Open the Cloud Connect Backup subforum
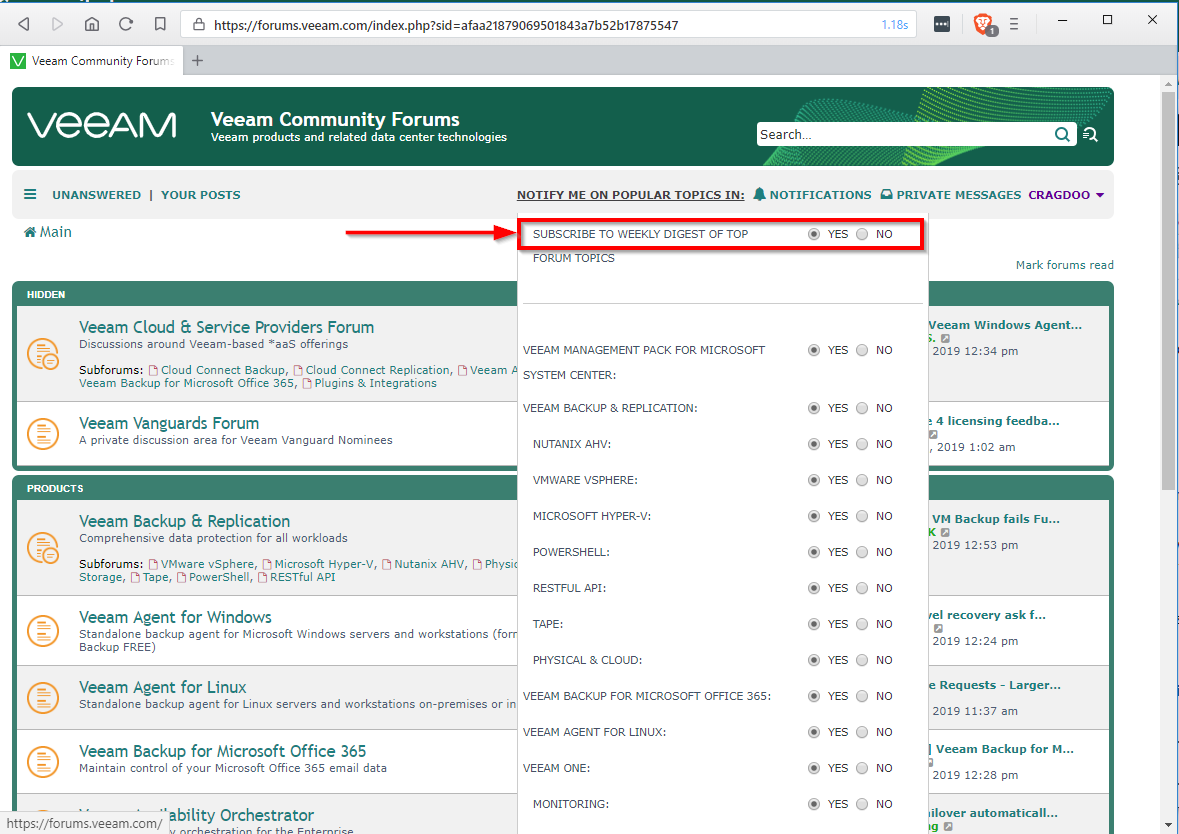The width and height of the screenshot is (1179, 834). coord(223,370)
